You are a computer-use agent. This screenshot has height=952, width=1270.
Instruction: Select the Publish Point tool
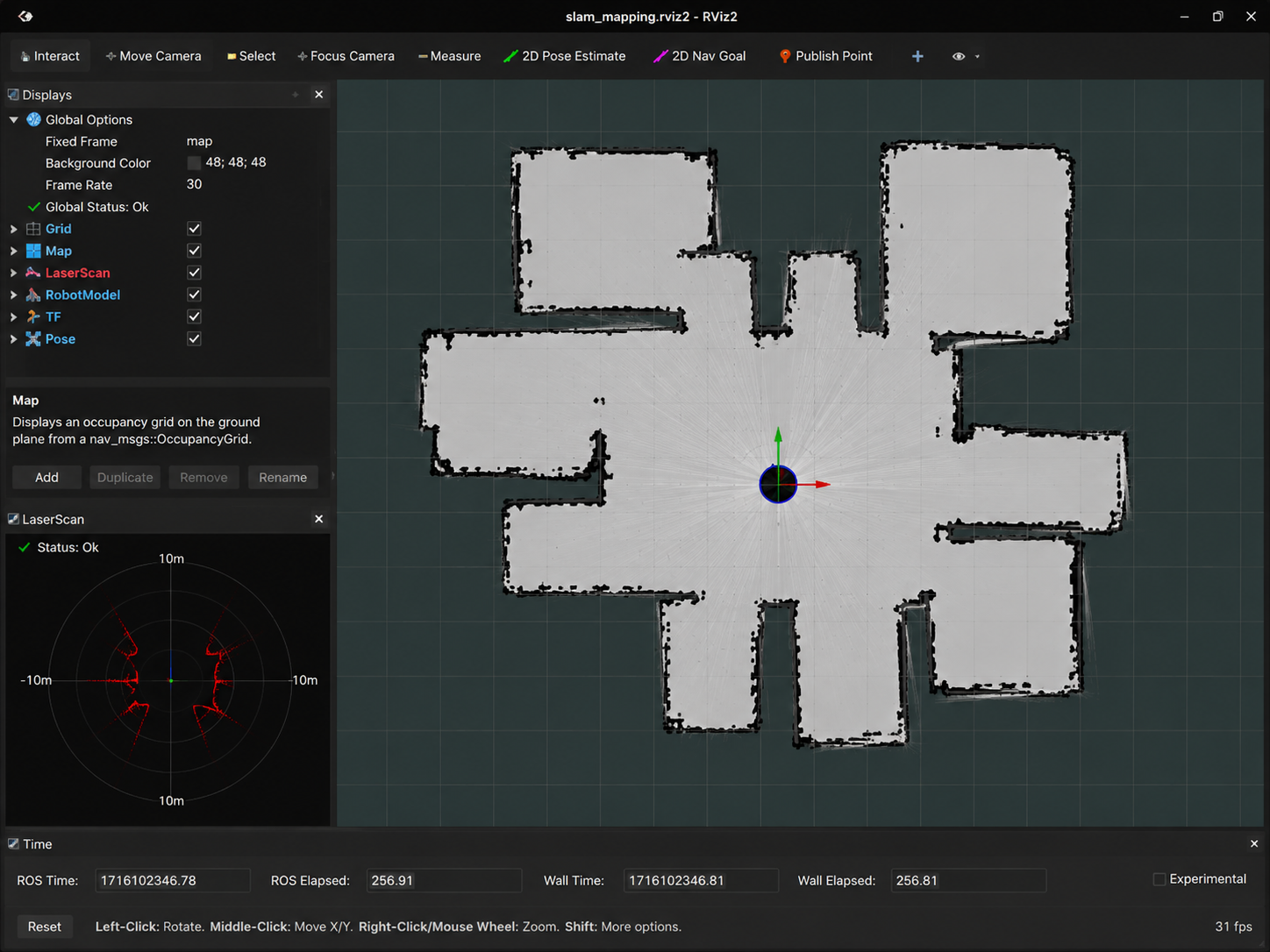[825, 56]
